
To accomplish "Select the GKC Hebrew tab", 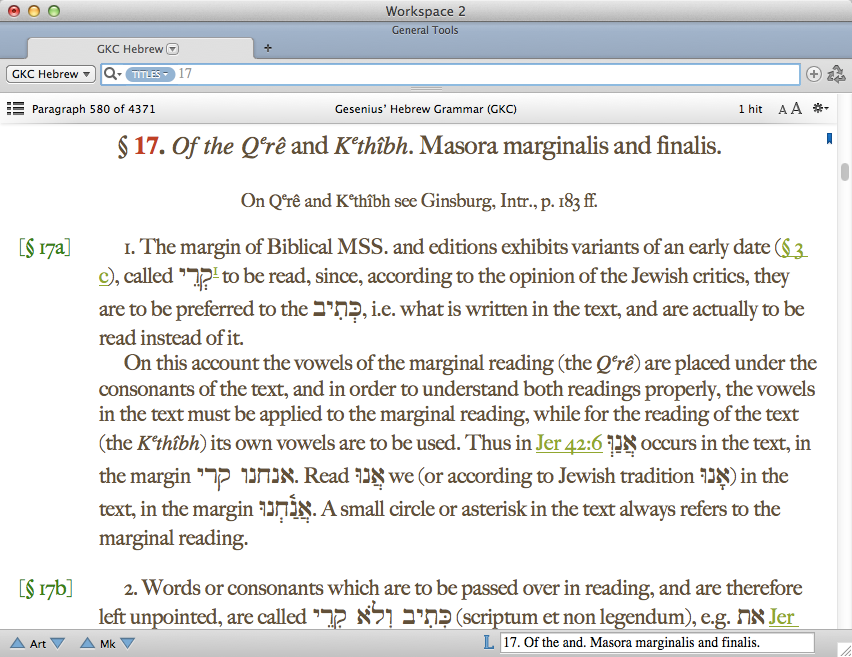I will click(130, 48).
